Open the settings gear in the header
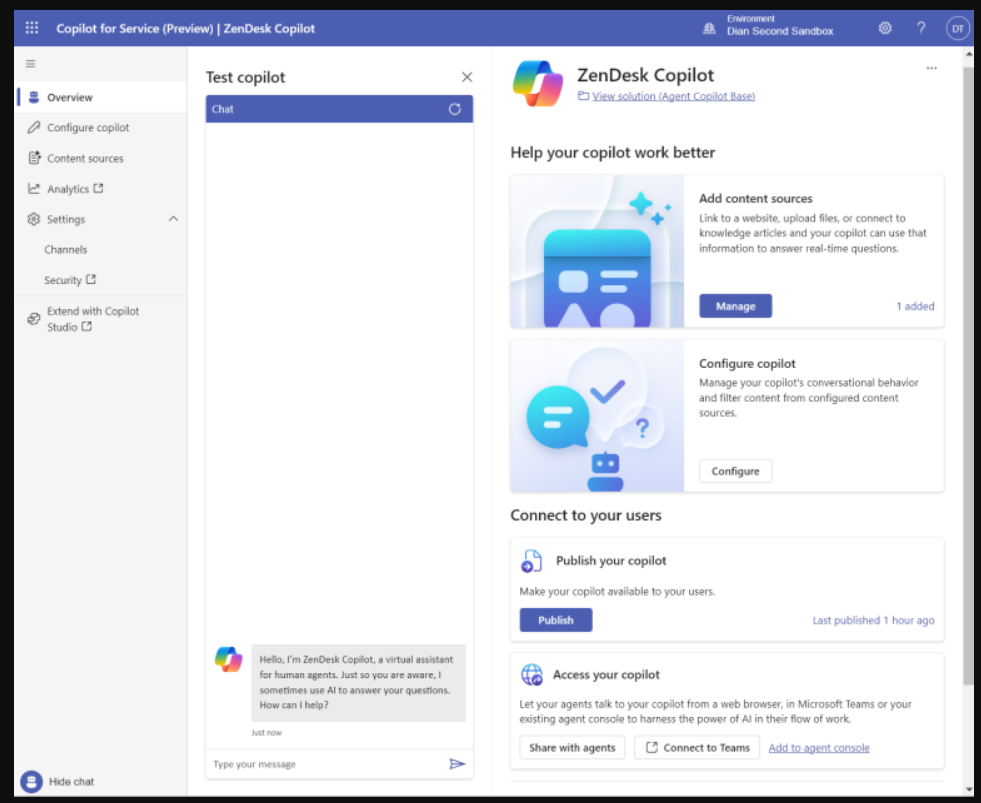This screenshot has width=981, height=803. coord(885,28)
